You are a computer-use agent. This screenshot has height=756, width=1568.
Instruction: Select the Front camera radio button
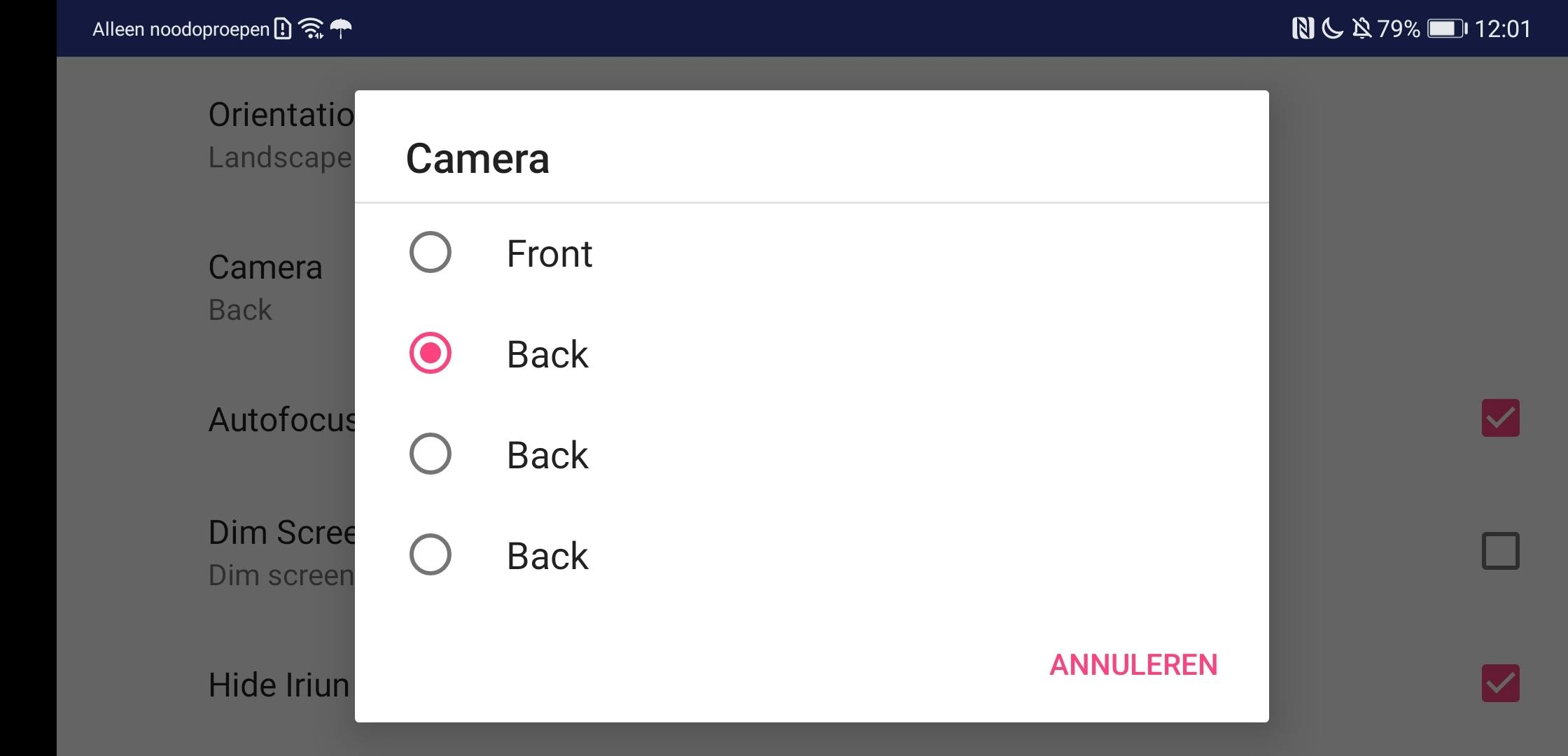coord(430,252)
